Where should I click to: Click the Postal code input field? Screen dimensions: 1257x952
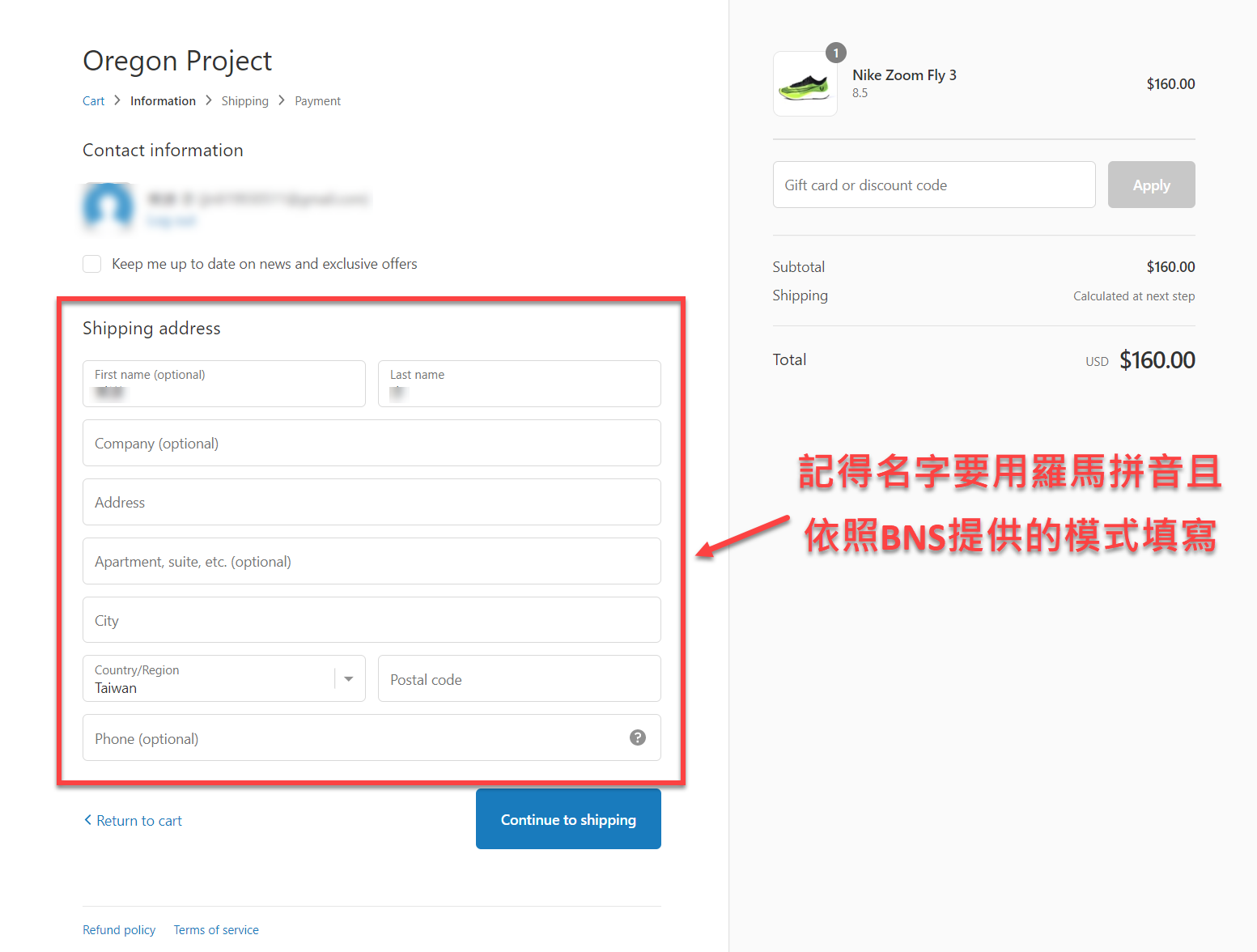coord(519,678)
